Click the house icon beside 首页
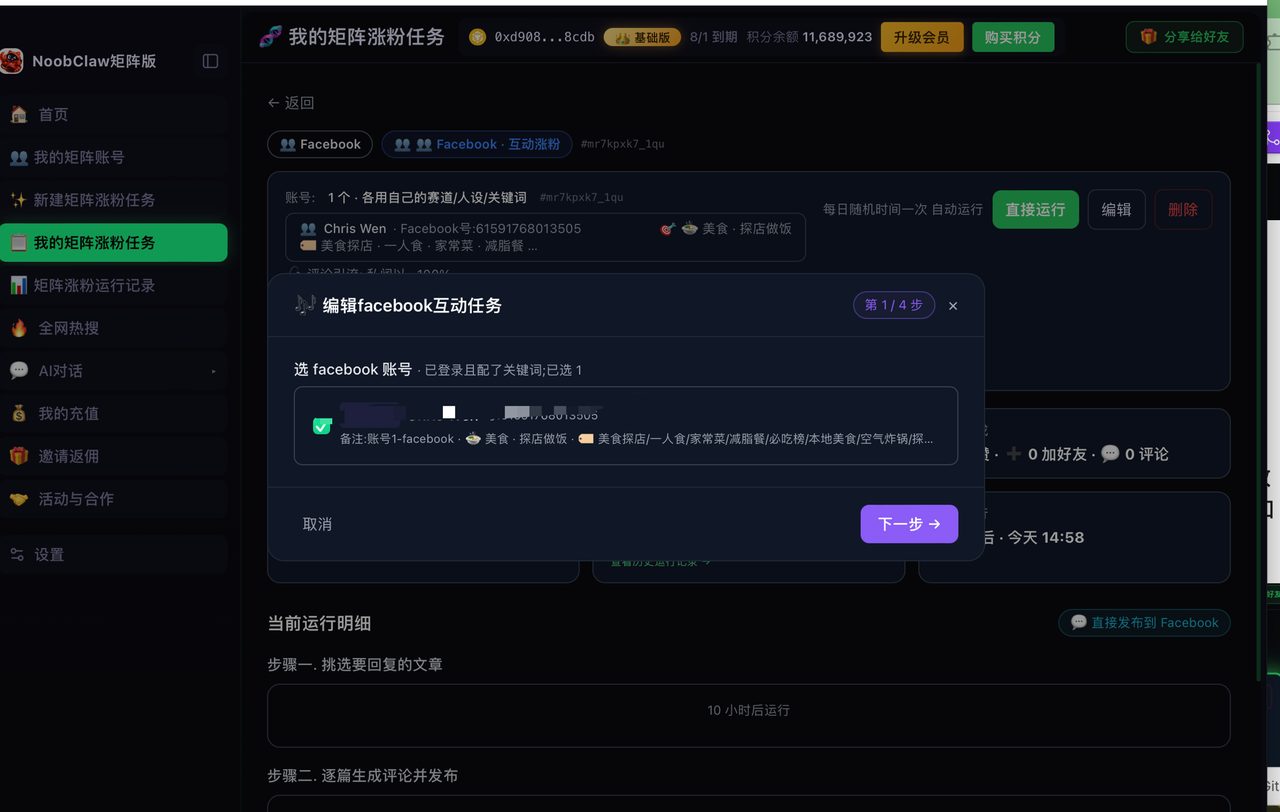Screen dimensions: 1280x812 (18, 114)
